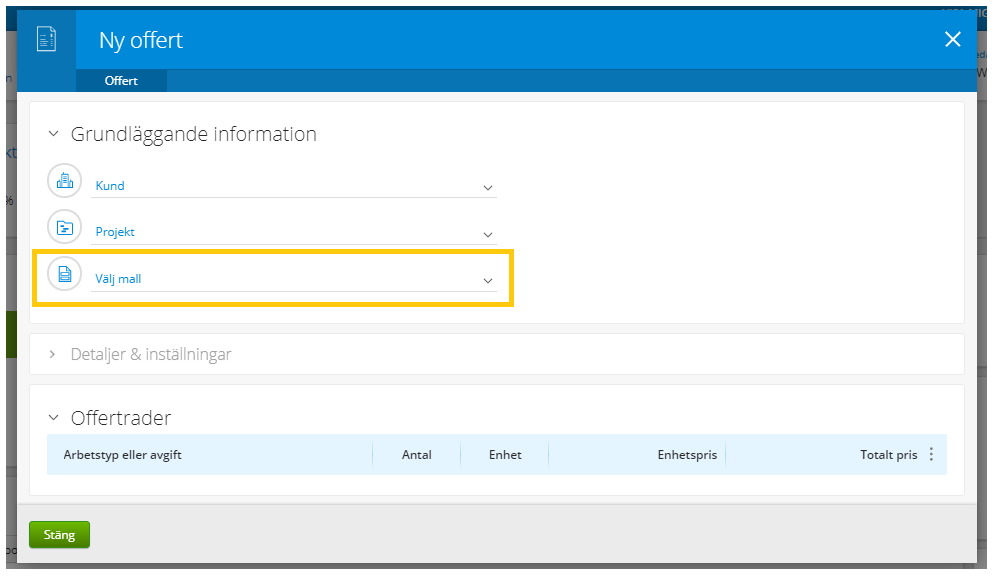Click the green Stäng button
Viewport: 995px width, 579px height.
[x=60, y=535]
